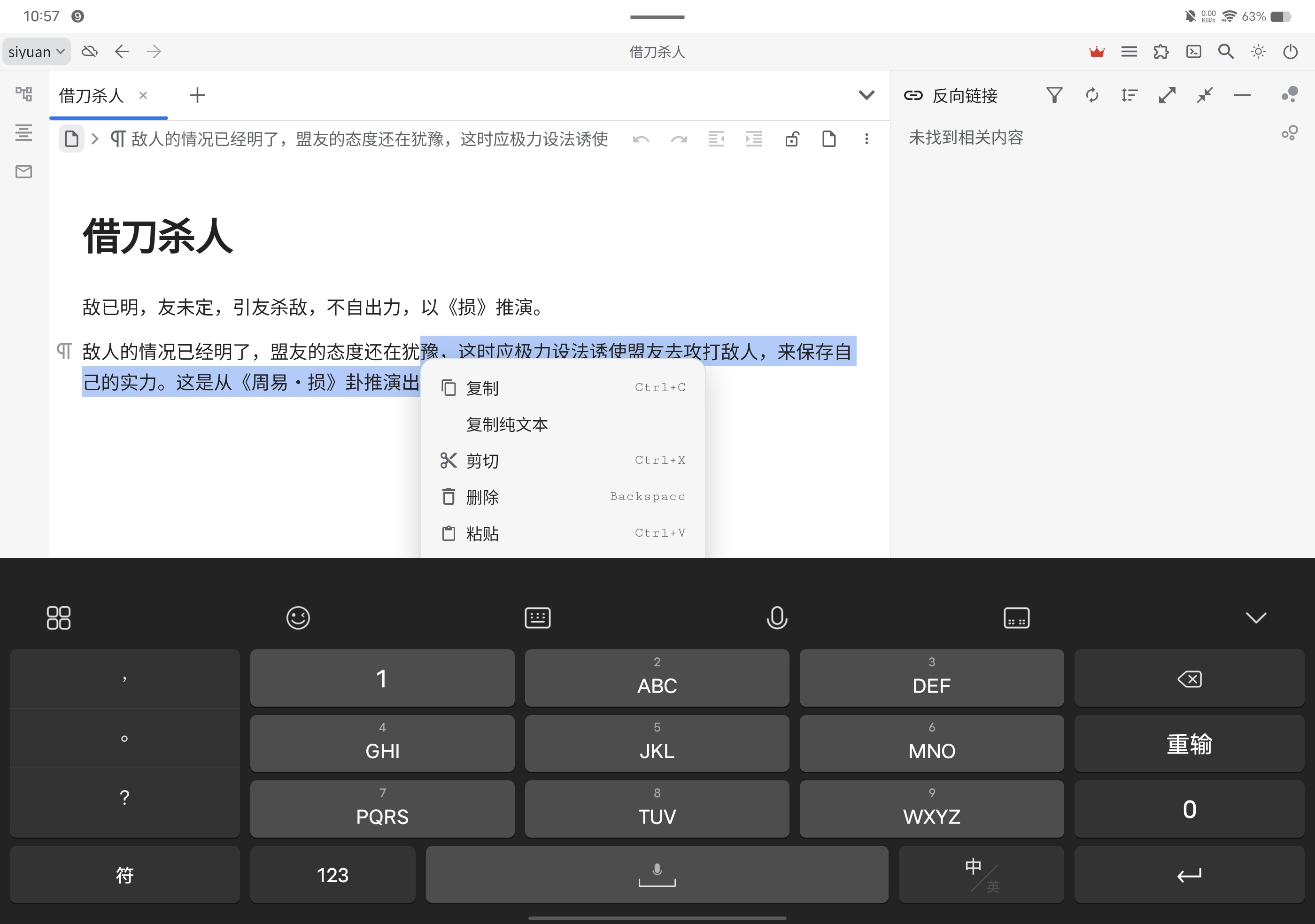Screen dimensions: 1315x924
Task: Collapse the keyboard with the down chevron
Action: pos(1257,618)
